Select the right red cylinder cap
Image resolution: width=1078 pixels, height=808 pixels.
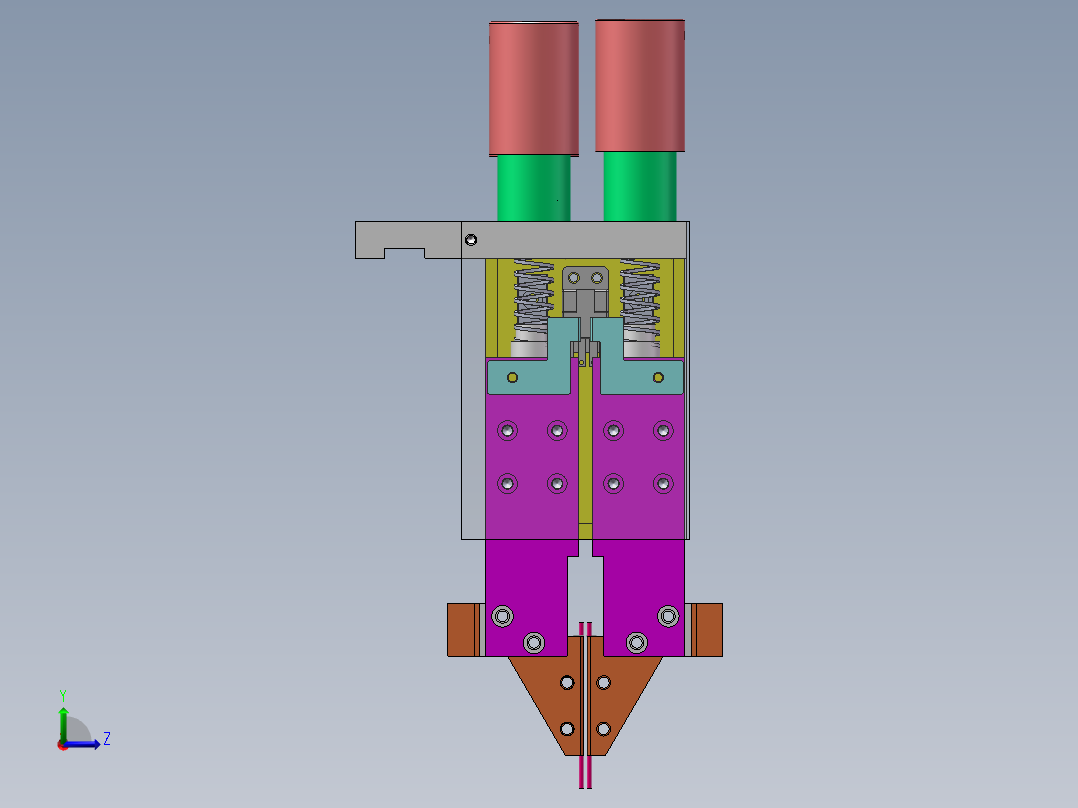tap(639, 85)
